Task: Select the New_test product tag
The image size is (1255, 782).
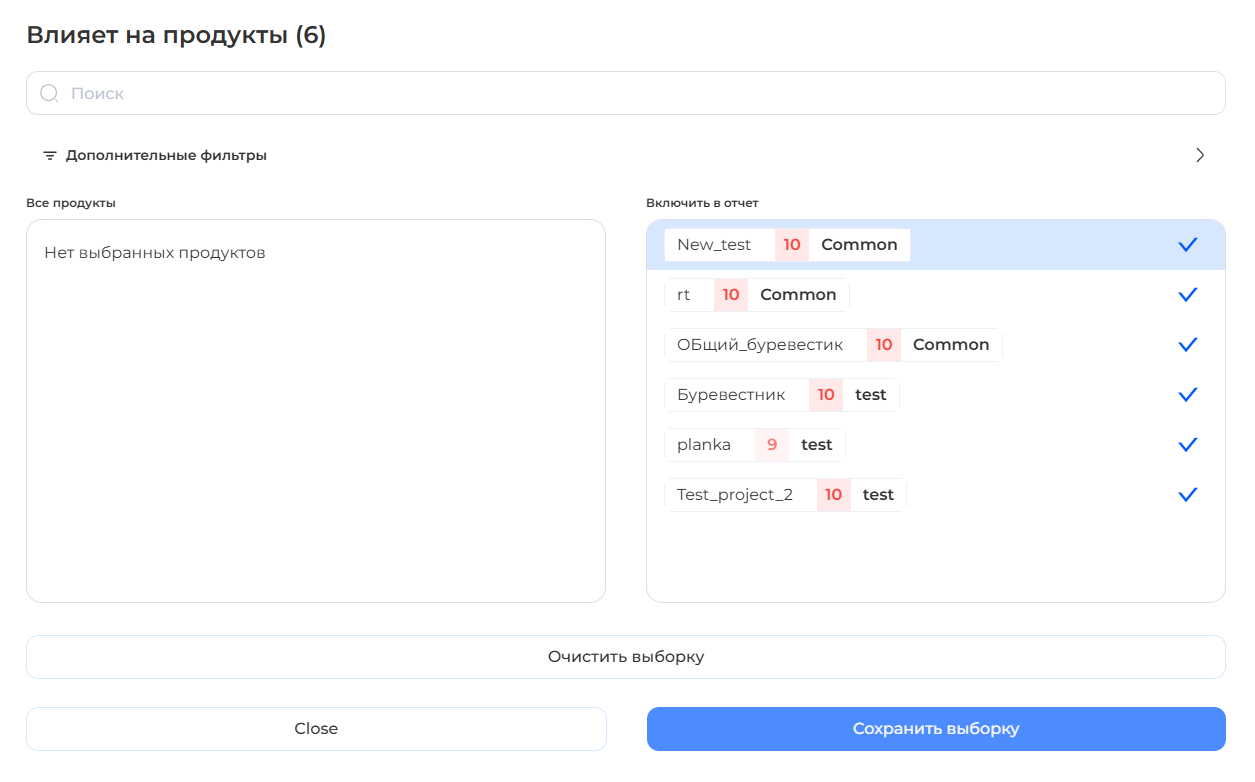Action: tap(714, 245)
